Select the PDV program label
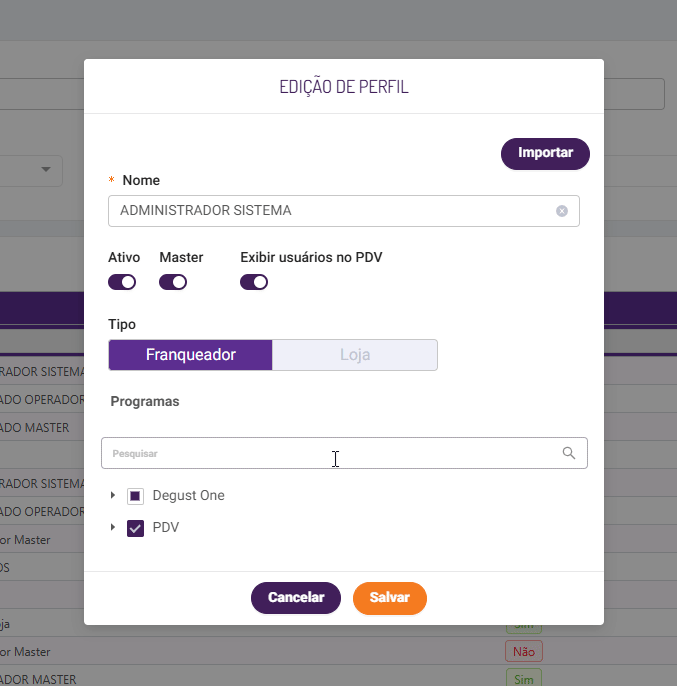 166,528
